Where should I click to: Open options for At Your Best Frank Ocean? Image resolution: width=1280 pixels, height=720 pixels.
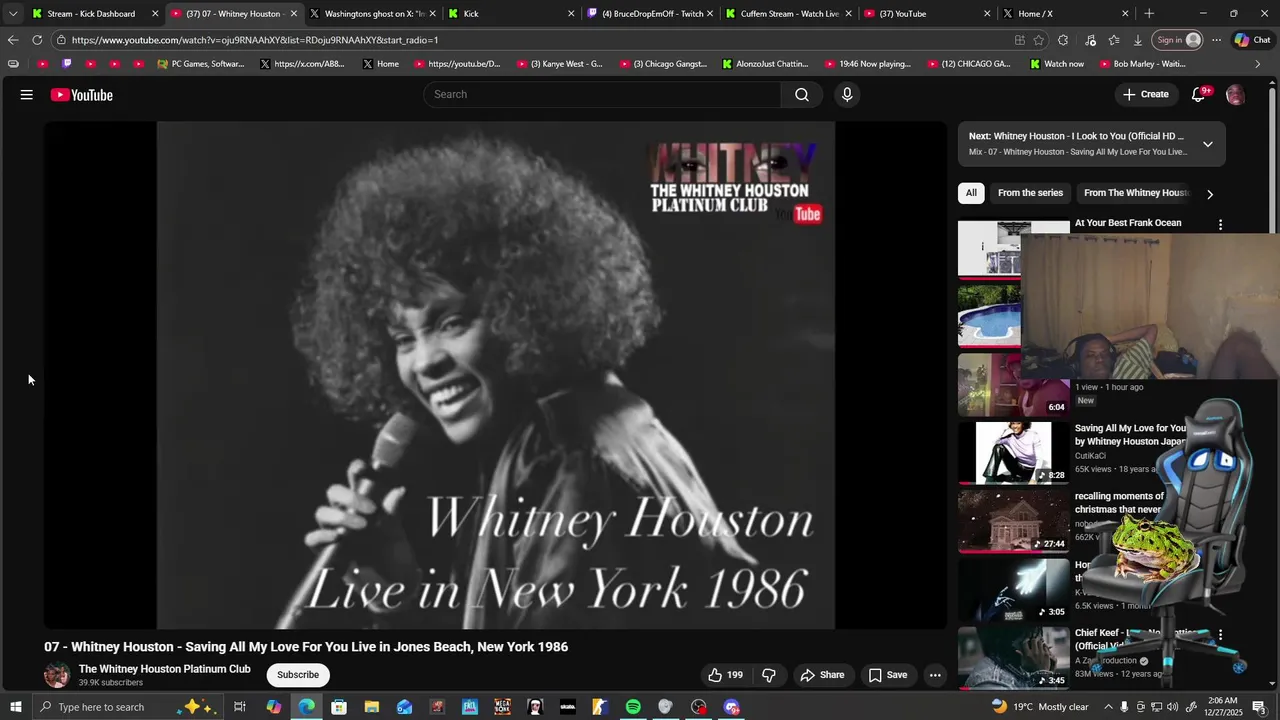[1220, 225]
